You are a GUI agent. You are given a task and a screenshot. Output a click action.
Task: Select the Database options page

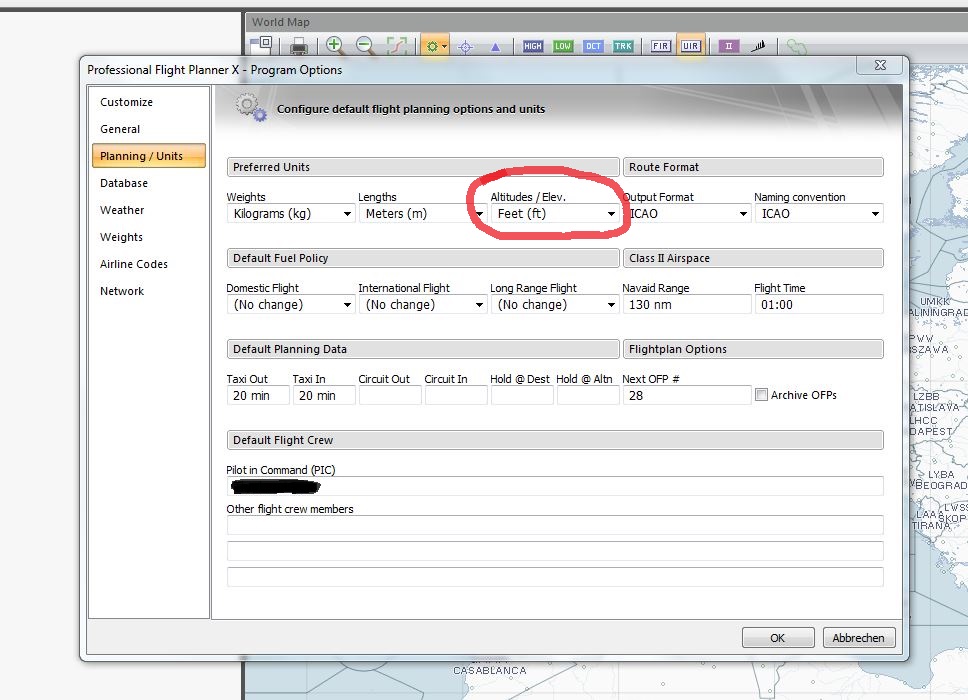[x=148, y=183]
